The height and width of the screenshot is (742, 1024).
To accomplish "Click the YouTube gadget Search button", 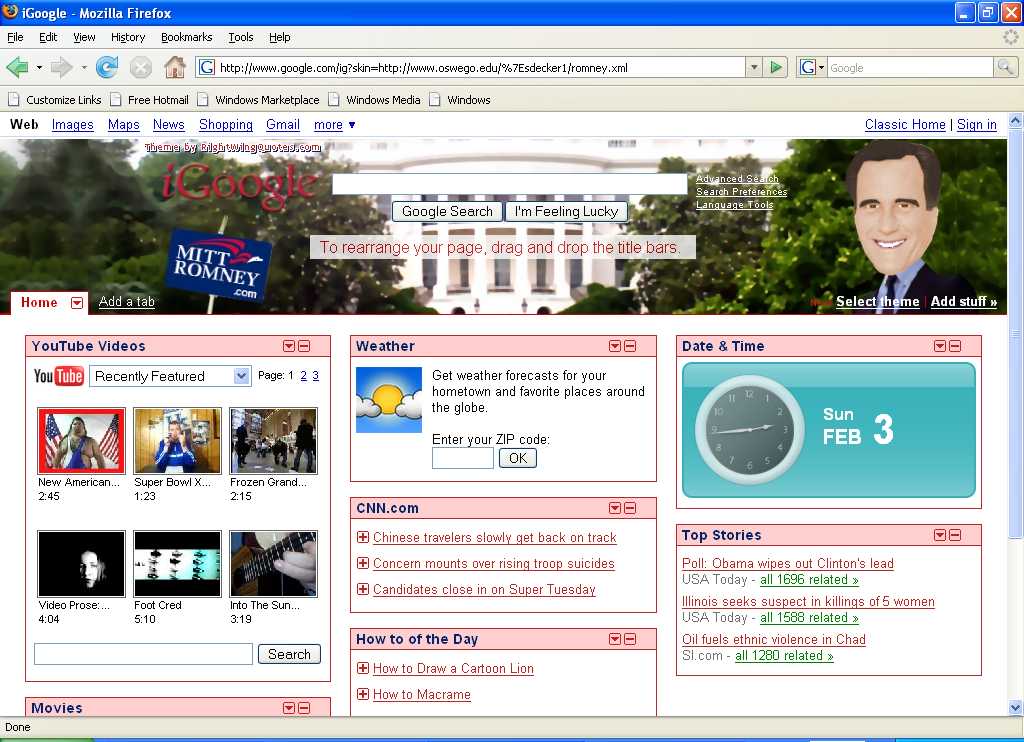I will pyautogui.click(x=289, y=654).
